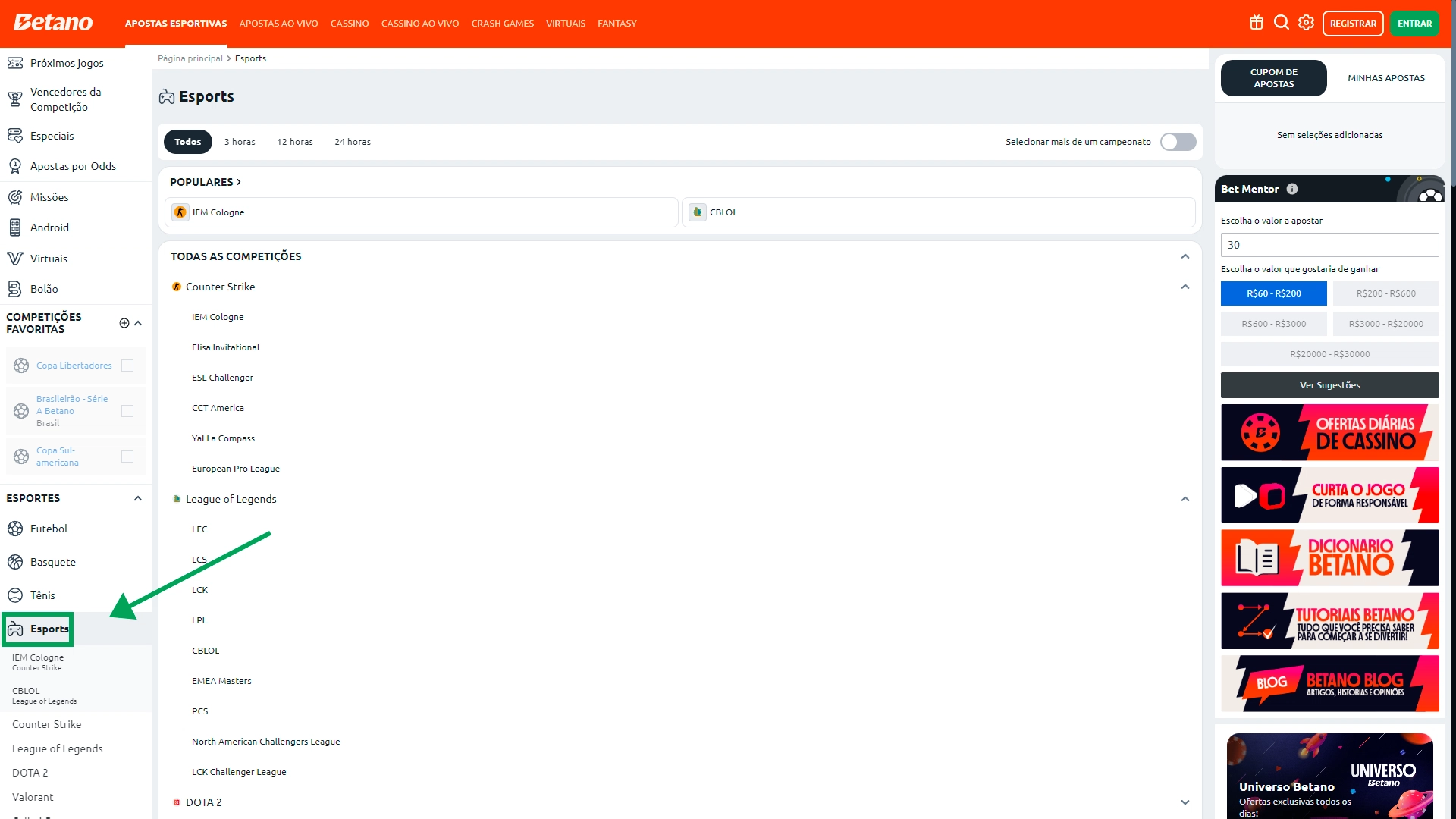Select the R$200 - R$600 win range
Image resolution: width=1456 pixels, height=819 pixels.
point(1386,293)
